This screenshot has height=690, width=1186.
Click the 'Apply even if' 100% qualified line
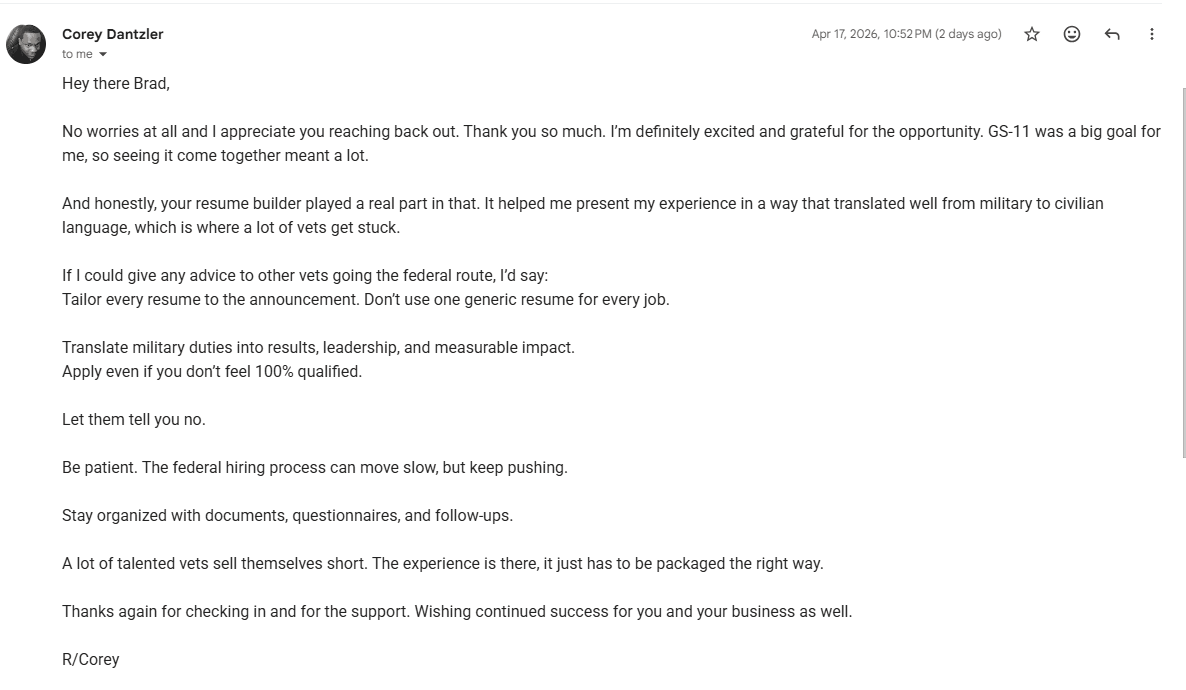pos(212,371)
